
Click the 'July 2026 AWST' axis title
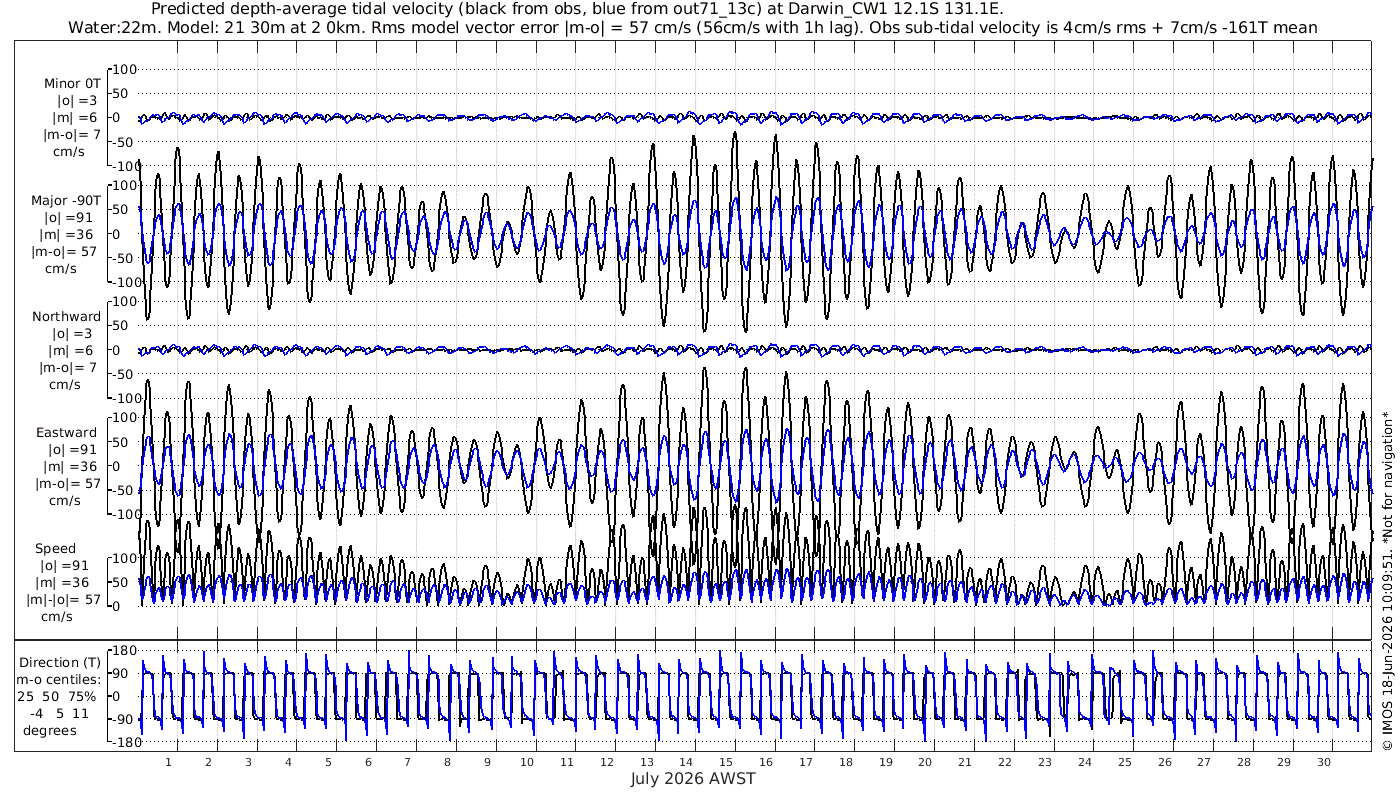click(x=693, y=778)
